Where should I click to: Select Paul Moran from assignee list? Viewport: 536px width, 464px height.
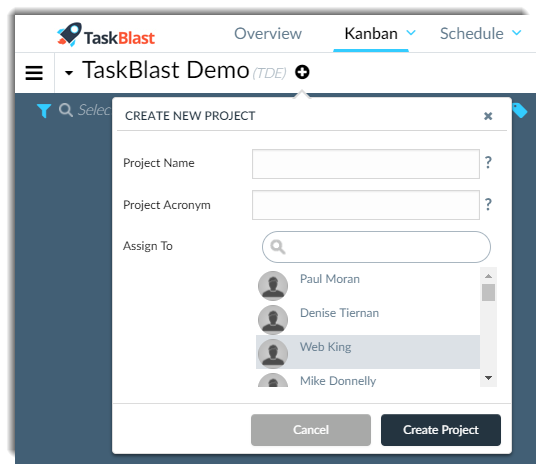(368, 284)
